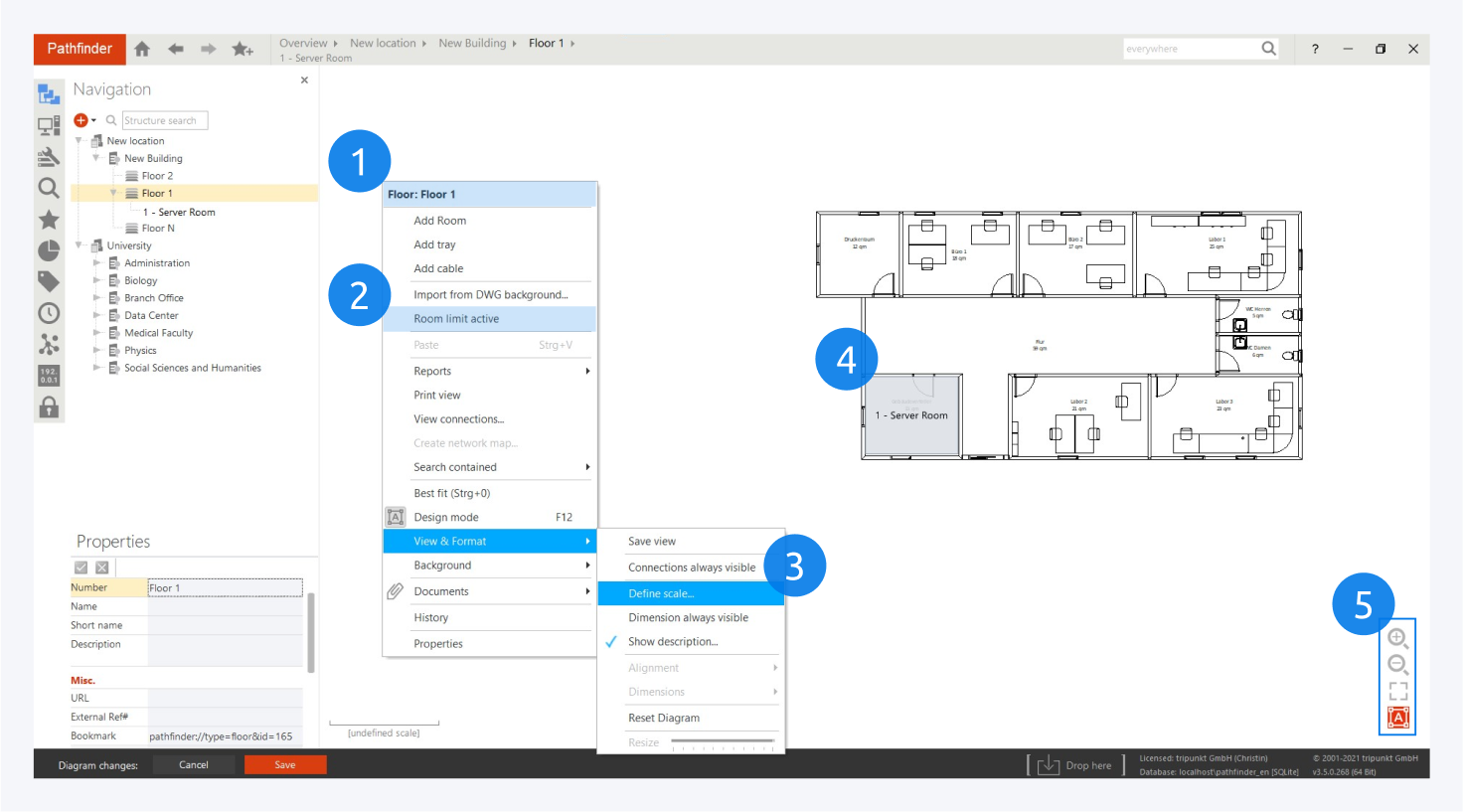Click the IP address sidebar icon

pos(49,376)
